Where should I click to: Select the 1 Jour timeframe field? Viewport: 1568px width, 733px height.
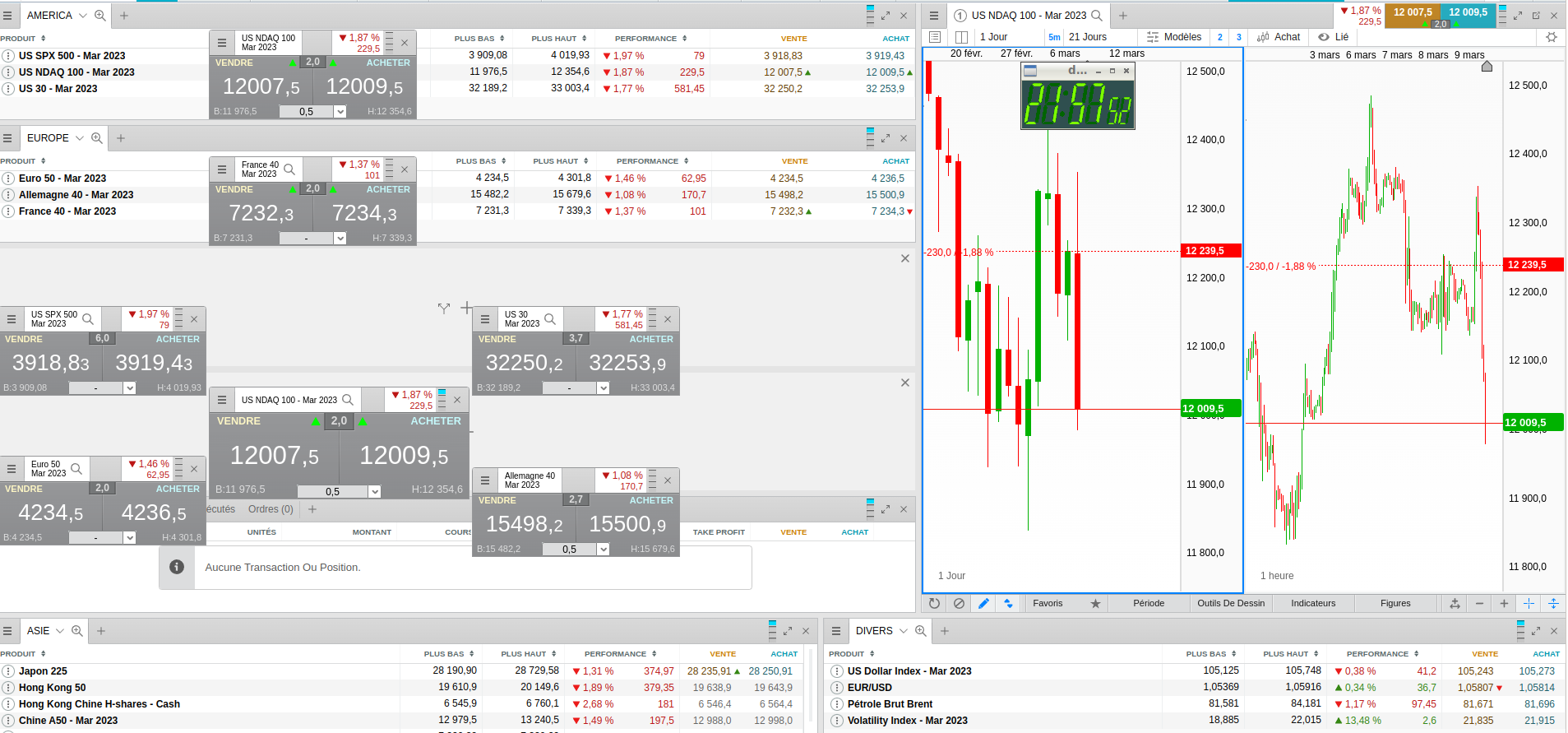point(1008,37)
